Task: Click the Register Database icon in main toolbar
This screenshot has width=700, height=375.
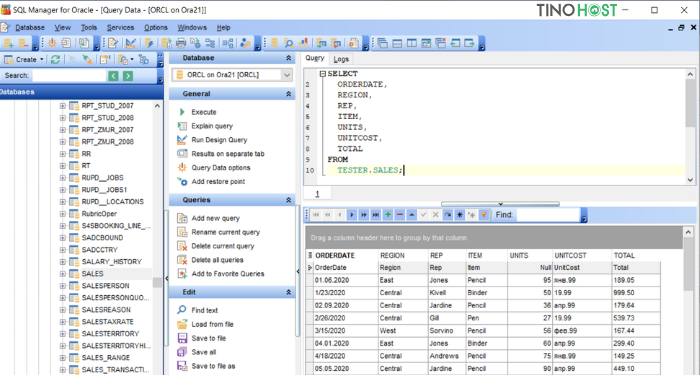Action: pyautogui.click(x=9, y=43)
